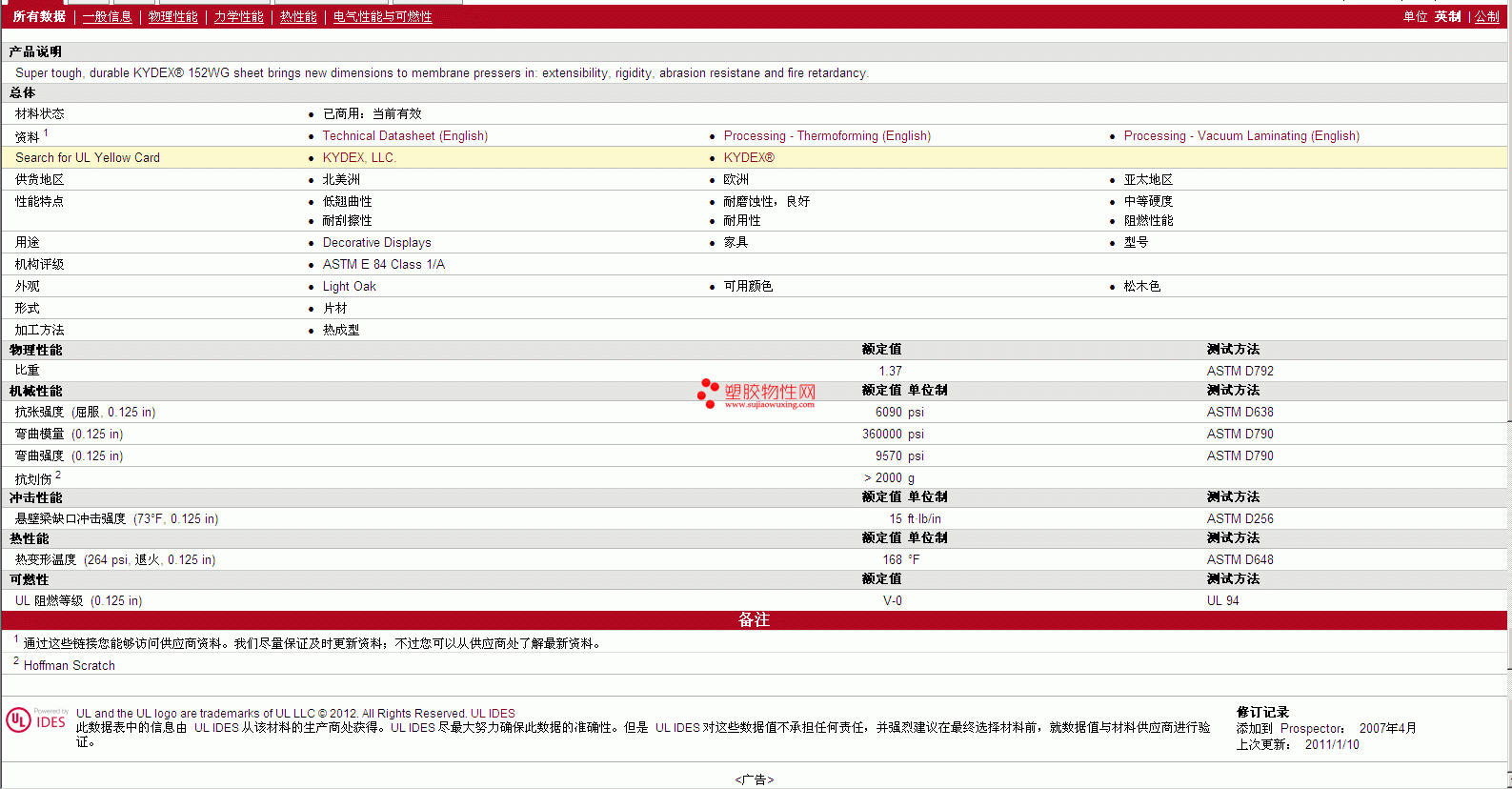This screenshot has width=1512, height=789.
Task: Click the ASTM D648 test method
Action: (1240, 560)
